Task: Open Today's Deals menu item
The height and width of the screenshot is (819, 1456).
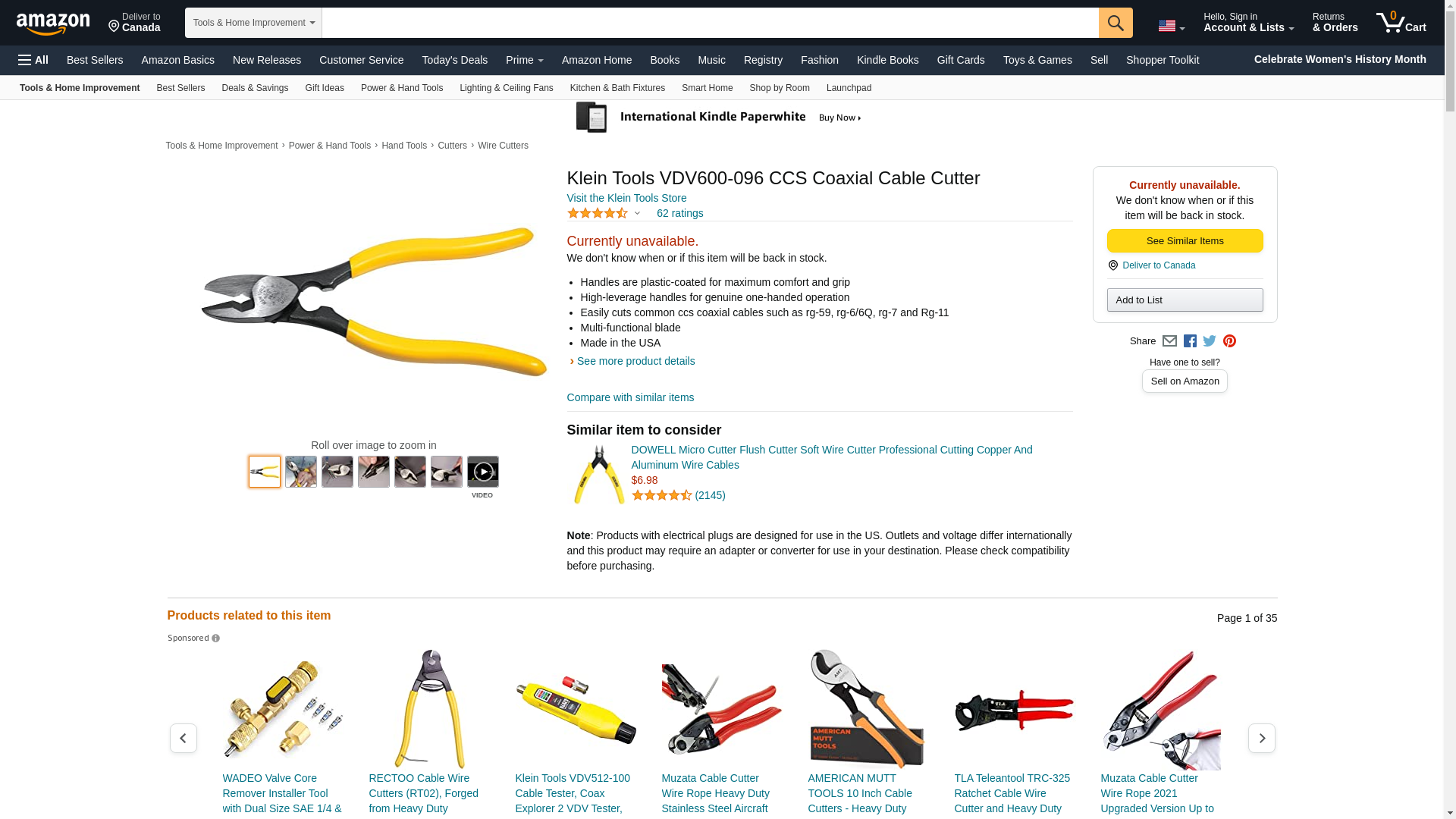Action: (x=454, y=60)
